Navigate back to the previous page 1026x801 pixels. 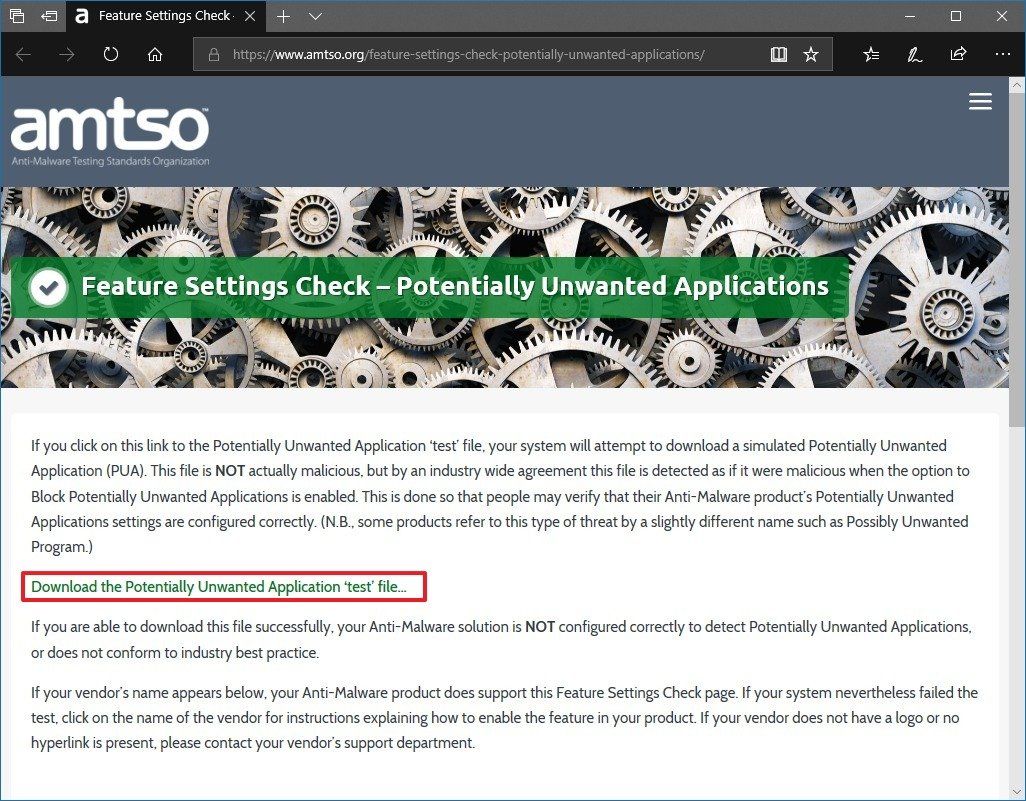[22, 54]
